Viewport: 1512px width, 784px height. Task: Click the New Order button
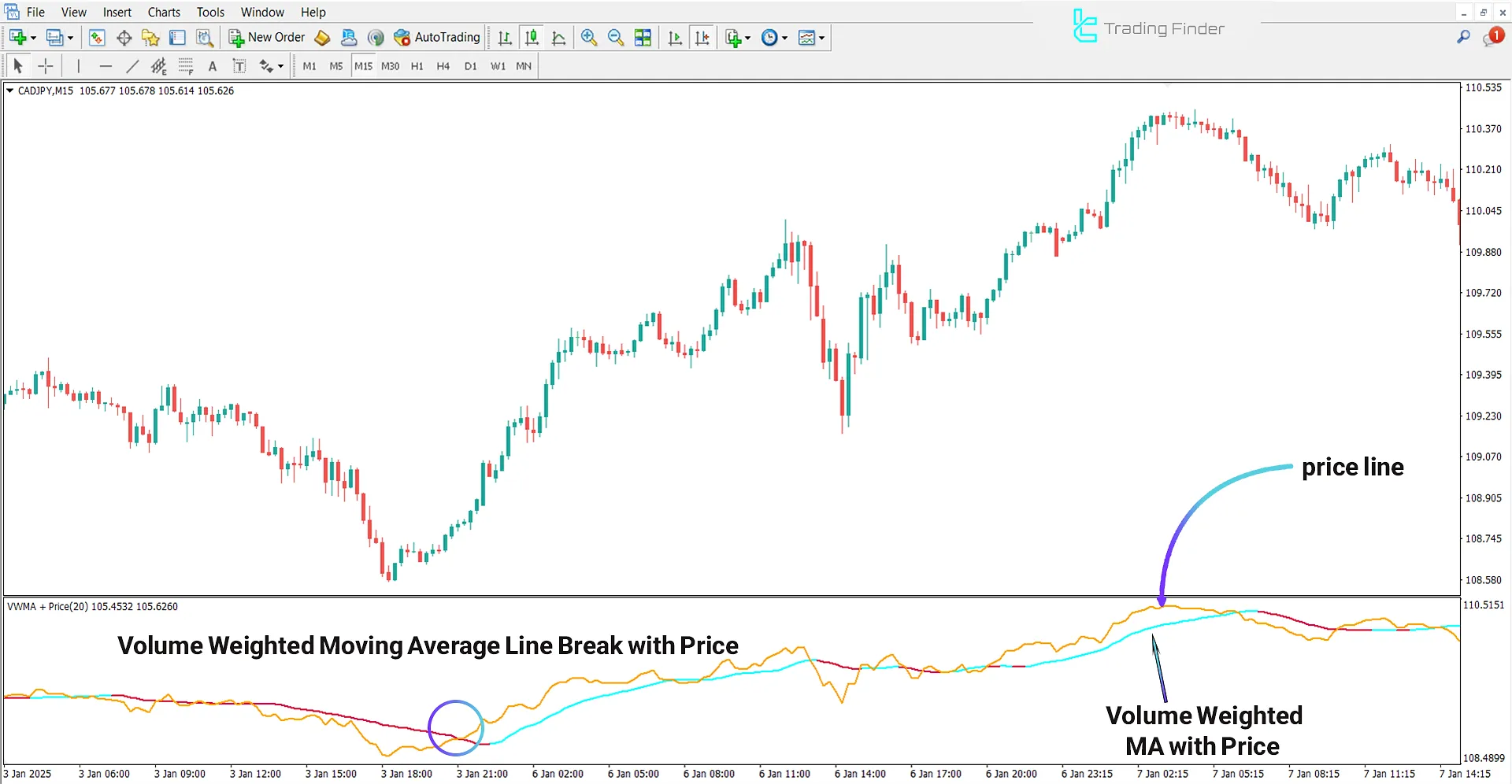[x=267, y=37]
